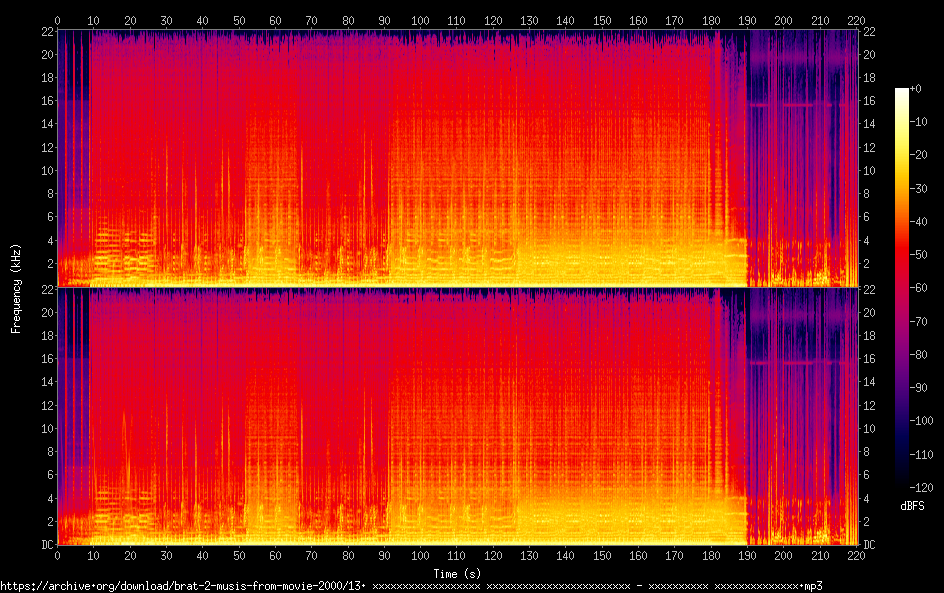Click the "130" tick on the bottom time axis
This screenshot has width=944, height=593.
point(529,556)
